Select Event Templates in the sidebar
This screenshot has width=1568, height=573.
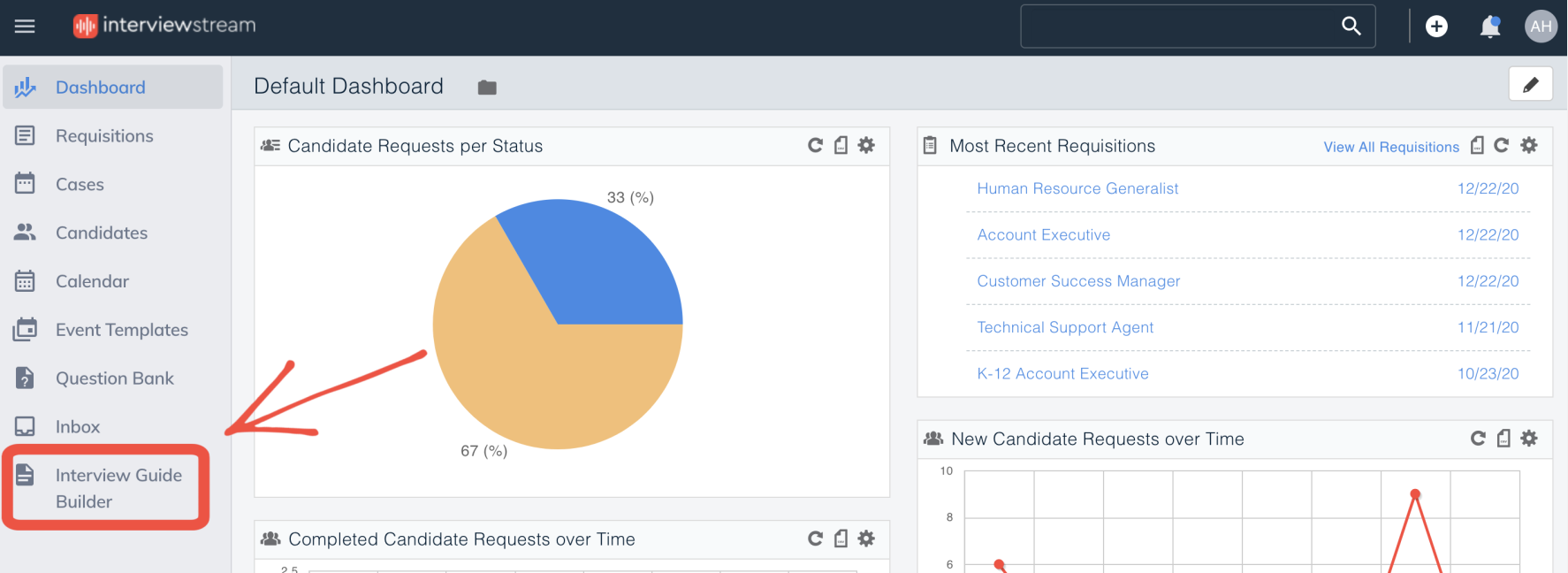click(113, 330)
